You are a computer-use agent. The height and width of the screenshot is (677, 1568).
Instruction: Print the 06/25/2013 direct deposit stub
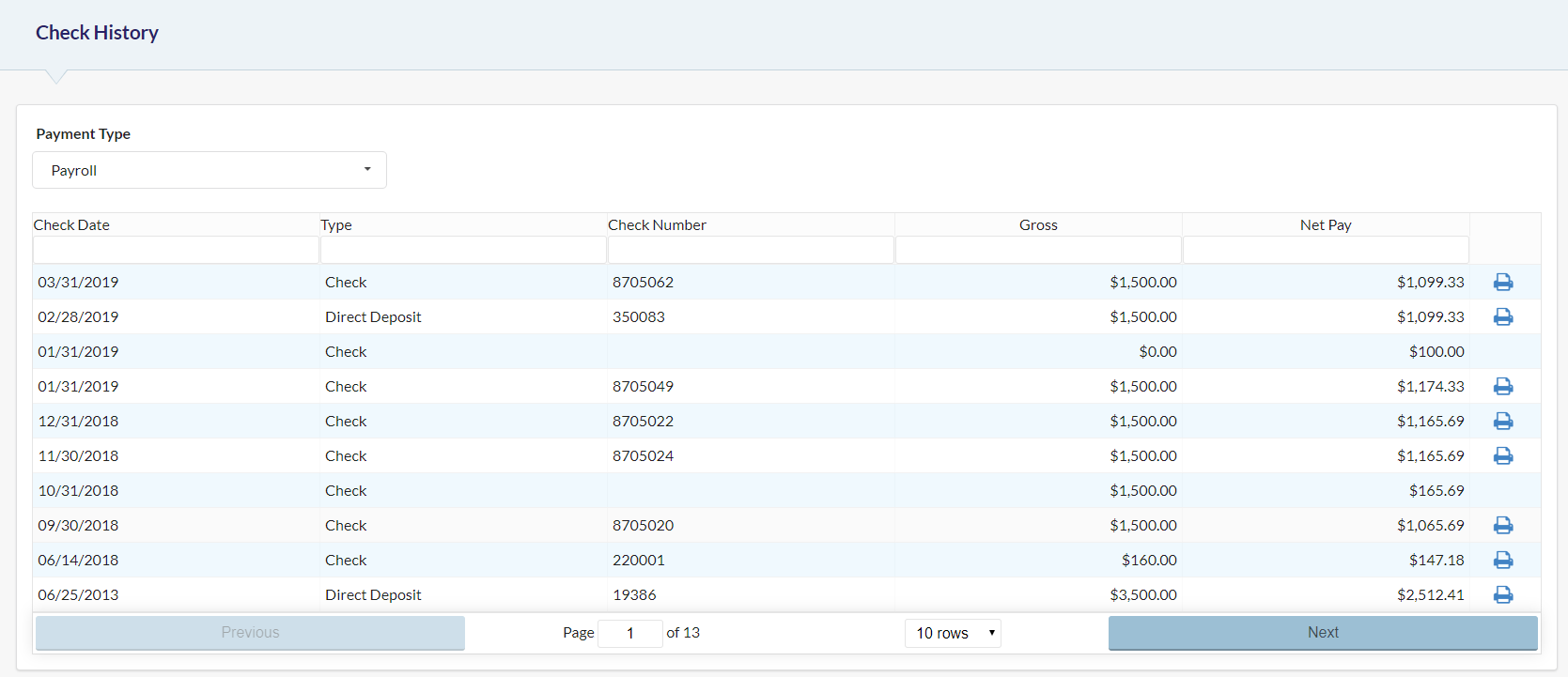1503,594
